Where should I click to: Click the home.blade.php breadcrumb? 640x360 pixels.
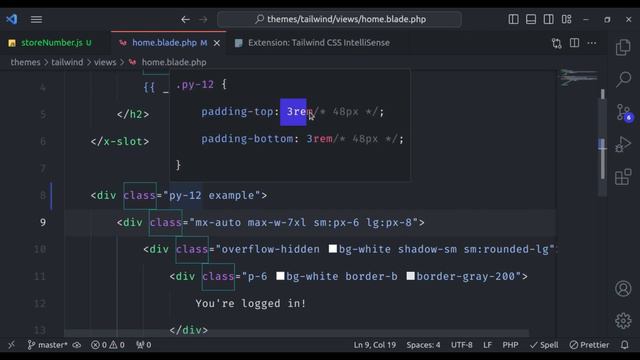point(174,62)
